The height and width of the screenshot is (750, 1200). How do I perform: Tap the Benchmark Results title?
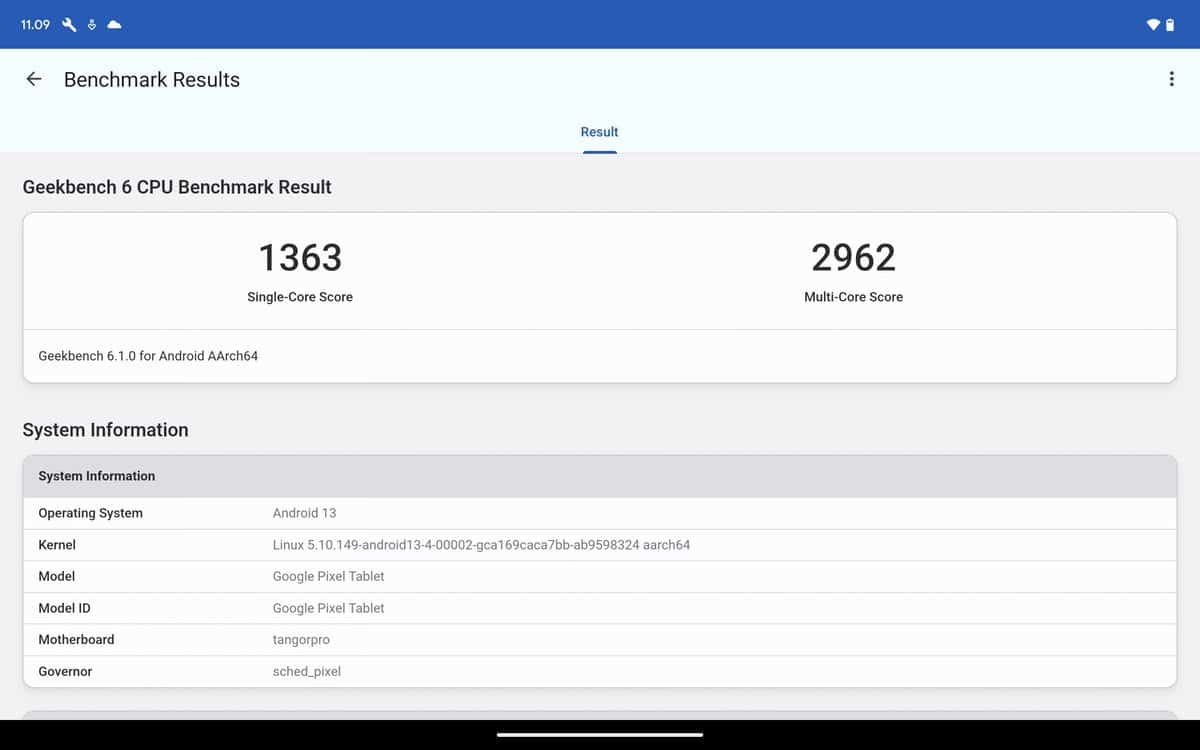tap(152, 80)
